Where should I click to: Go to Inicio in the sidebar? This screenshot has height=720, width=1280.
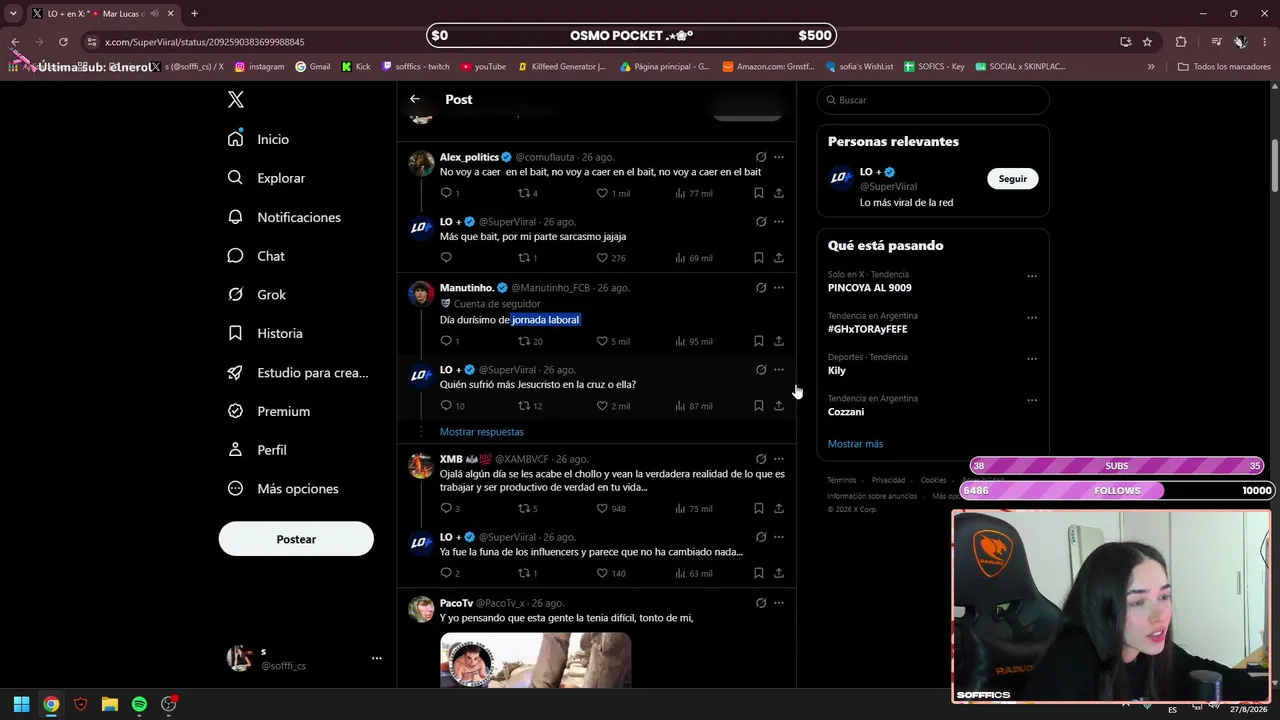coord(259,139)
